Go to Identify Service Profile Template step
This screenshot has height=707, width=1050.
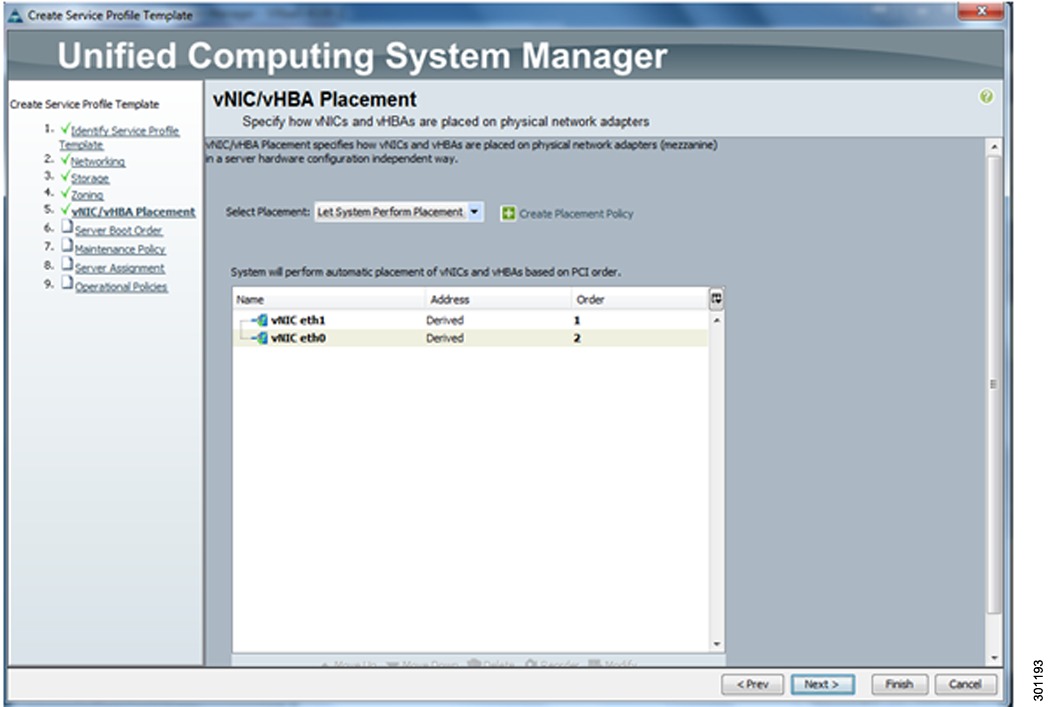click(x=119, y=137)
